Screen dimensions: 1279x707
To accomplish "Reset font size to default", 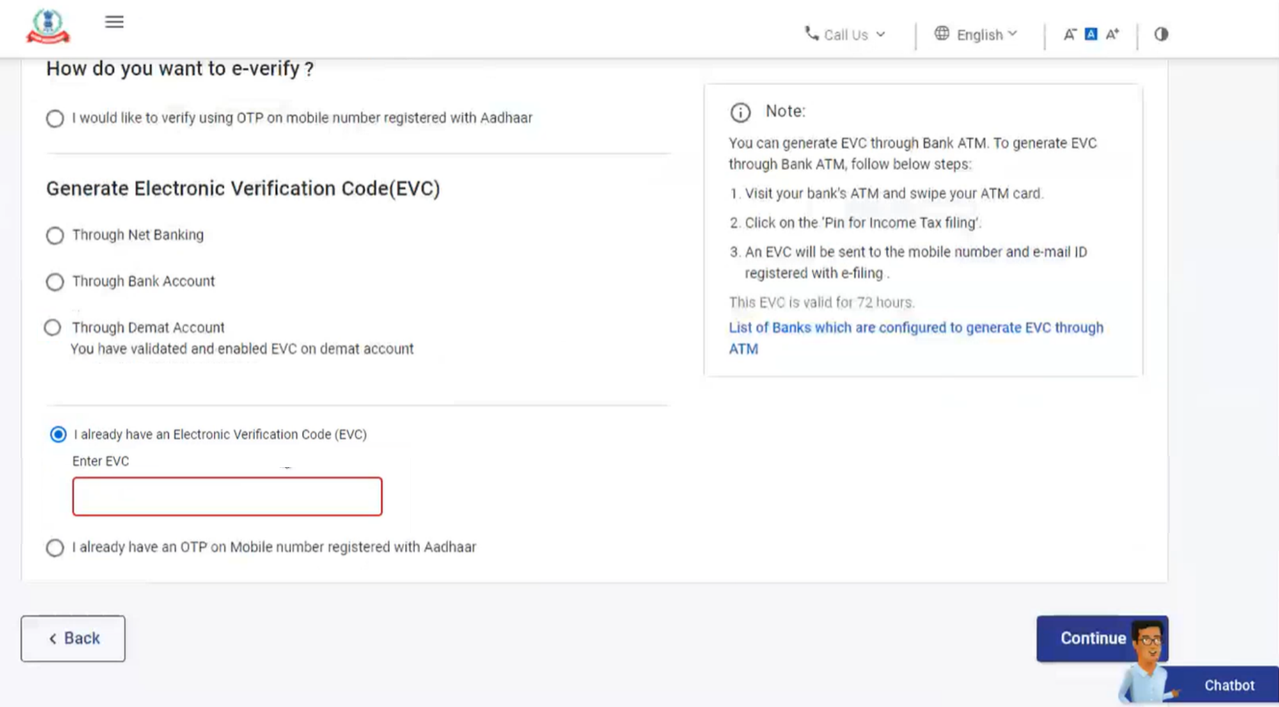I will 1091,34.
